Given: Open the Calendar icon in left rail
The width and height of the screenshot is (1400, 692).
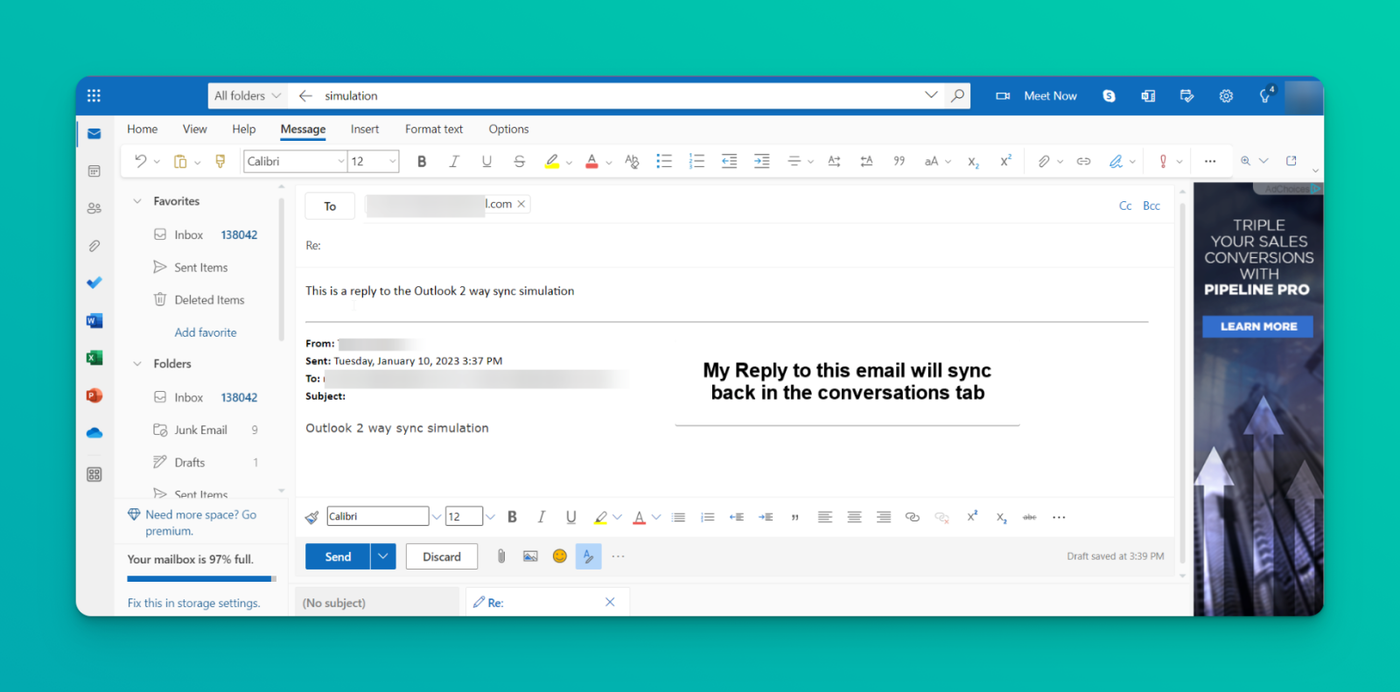Looking at the screenshot, I should click(94, 171).
